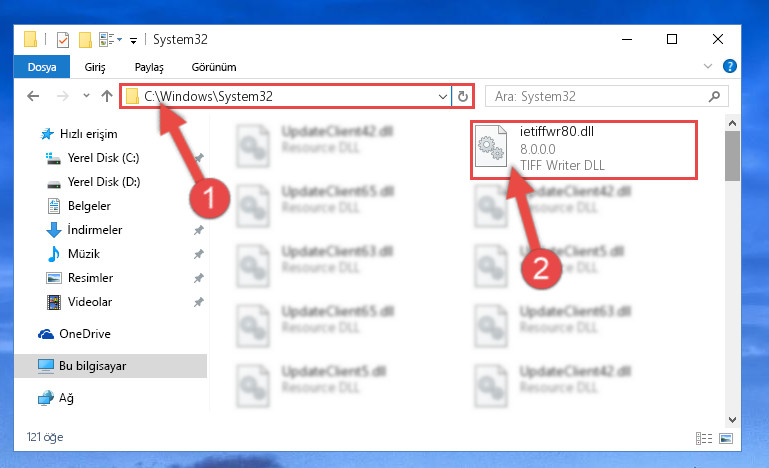Open the Paylaş ribbon tab
Image resolution: width=769 pixels, height=468 pixels.
pos(149,67)
